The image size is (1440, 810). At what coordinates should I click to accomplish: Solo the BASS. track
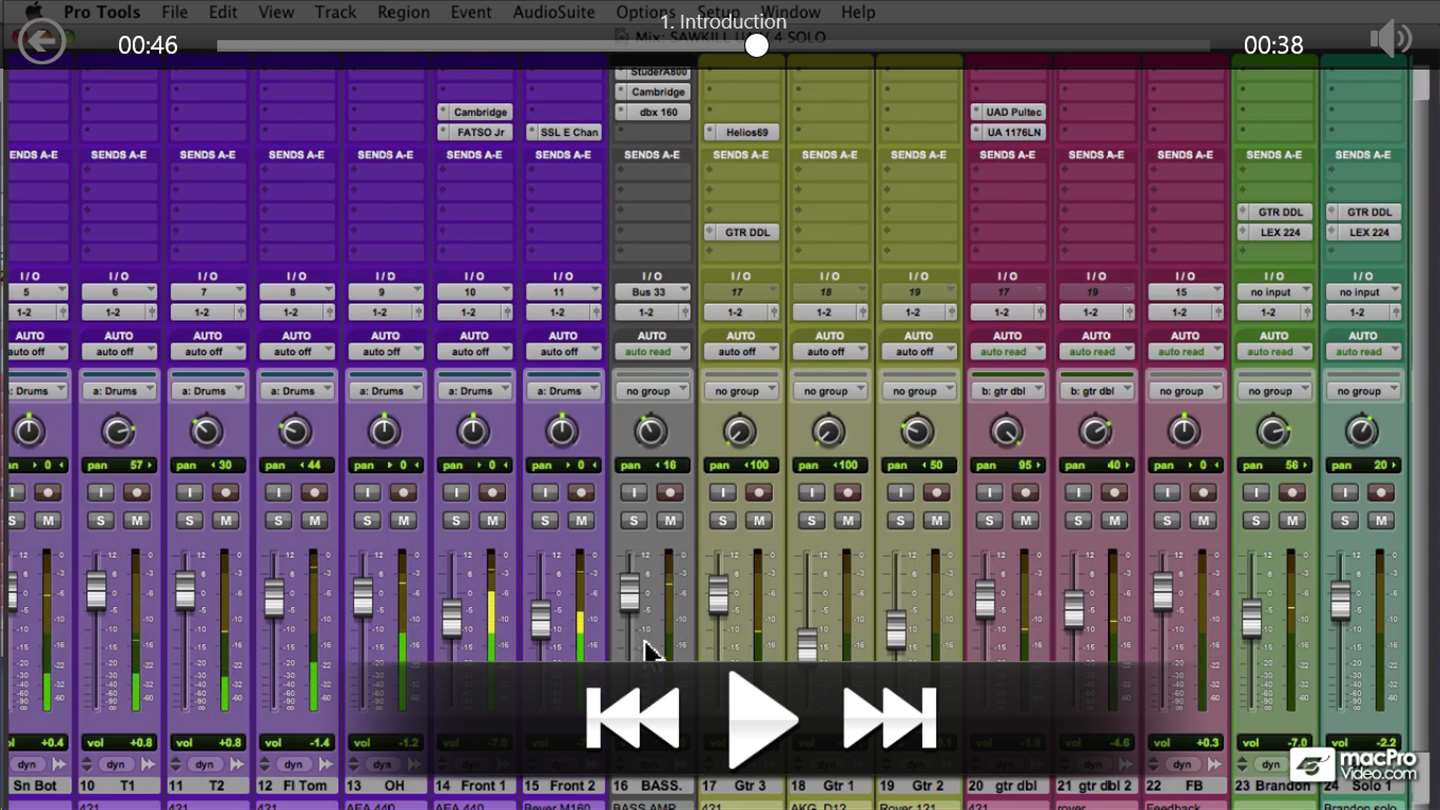[x=633, y=520]
